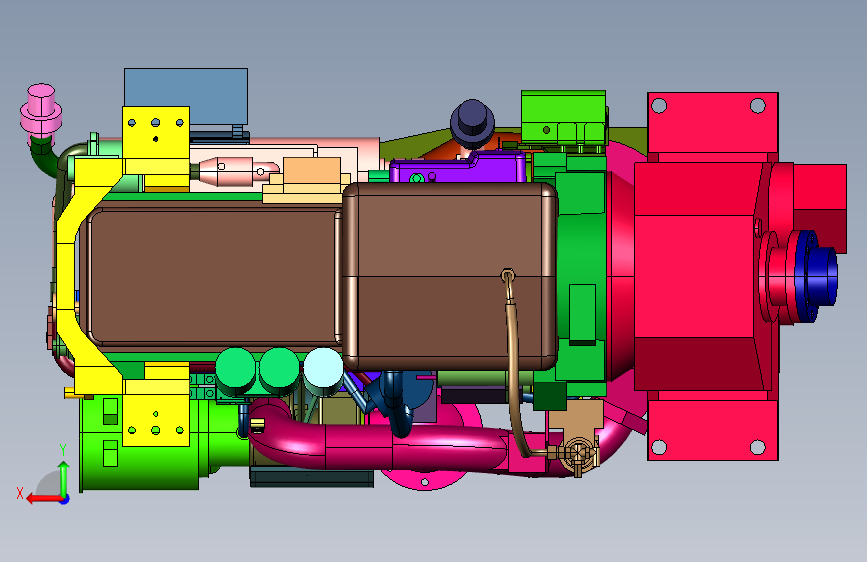Select the top-left hole of red mounting plate
Viewport: 867px width, 562px height.
659,106
